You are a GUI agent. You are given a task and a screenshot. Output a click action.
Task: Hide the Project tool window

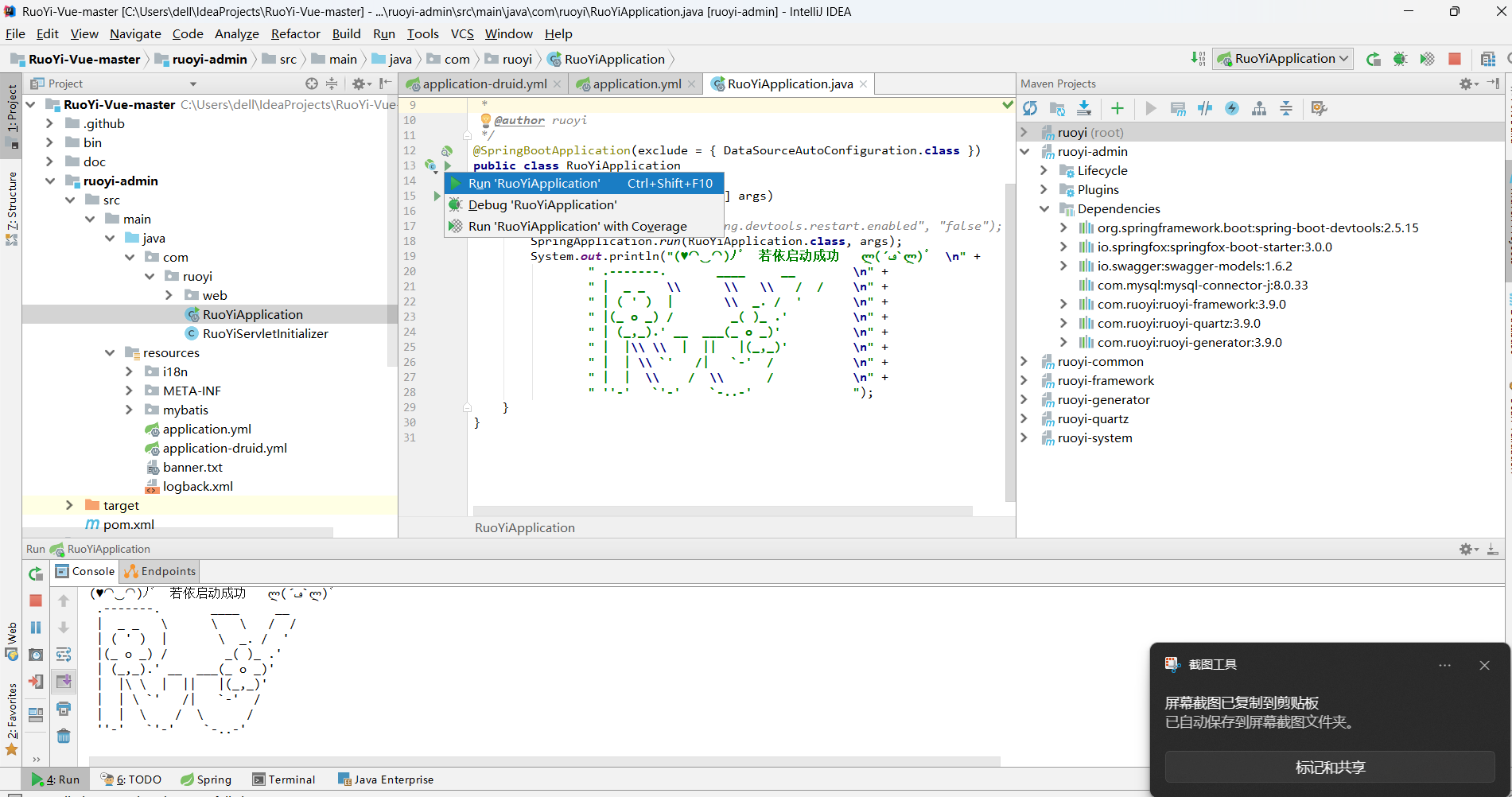[386, 84]
